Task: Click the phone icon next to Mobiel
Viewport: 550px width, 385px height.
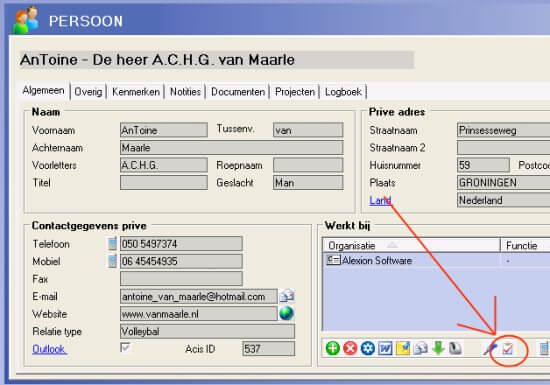Action: tap(112, 261)
